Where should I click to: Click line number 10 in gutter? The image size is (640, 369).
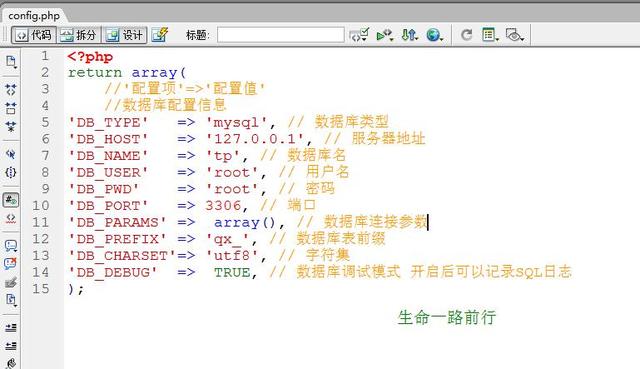point(41,205)
